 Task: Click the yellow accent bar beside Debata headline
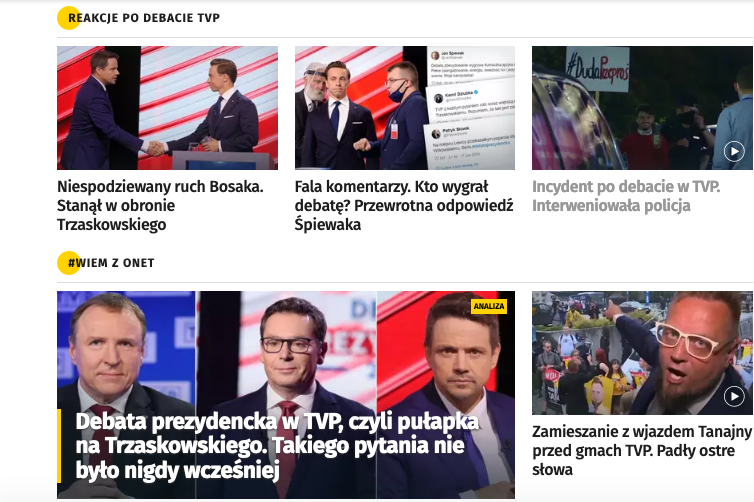click(59, 446)
